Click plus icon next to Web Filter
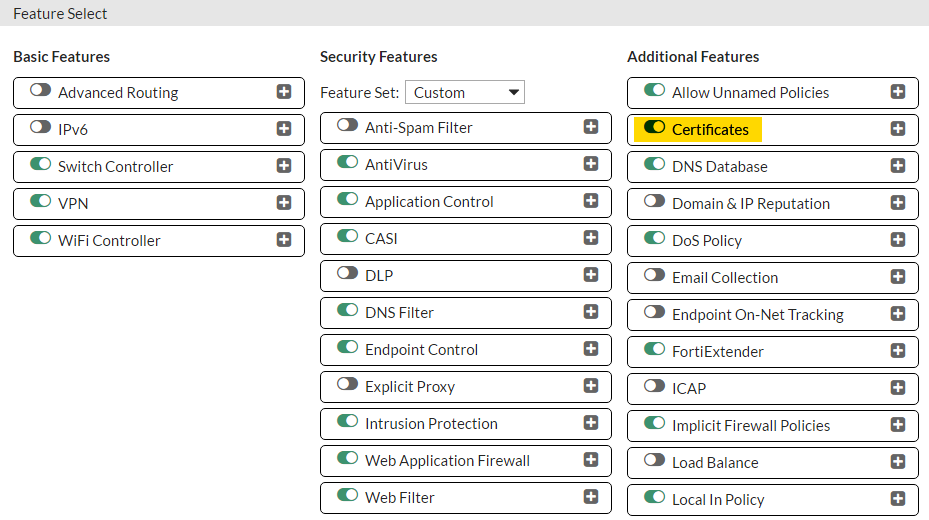The image size is (929, 520). pos(591,497)
